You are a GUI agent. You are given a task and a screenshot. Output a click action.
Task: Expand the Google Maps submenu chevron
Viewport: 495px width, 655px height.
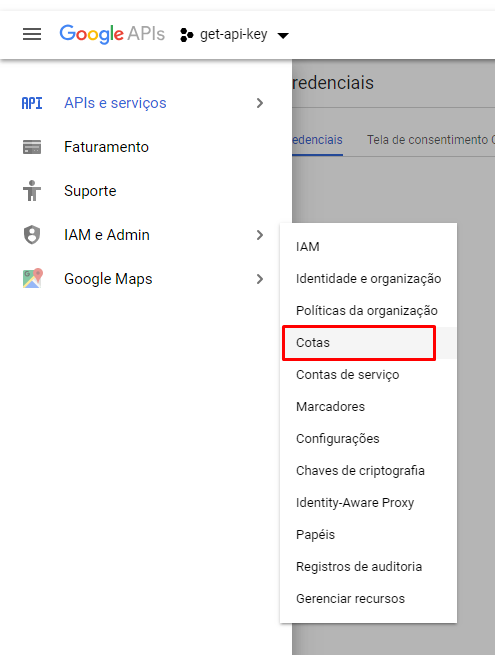pyautogui.click(x=260, y=279)
